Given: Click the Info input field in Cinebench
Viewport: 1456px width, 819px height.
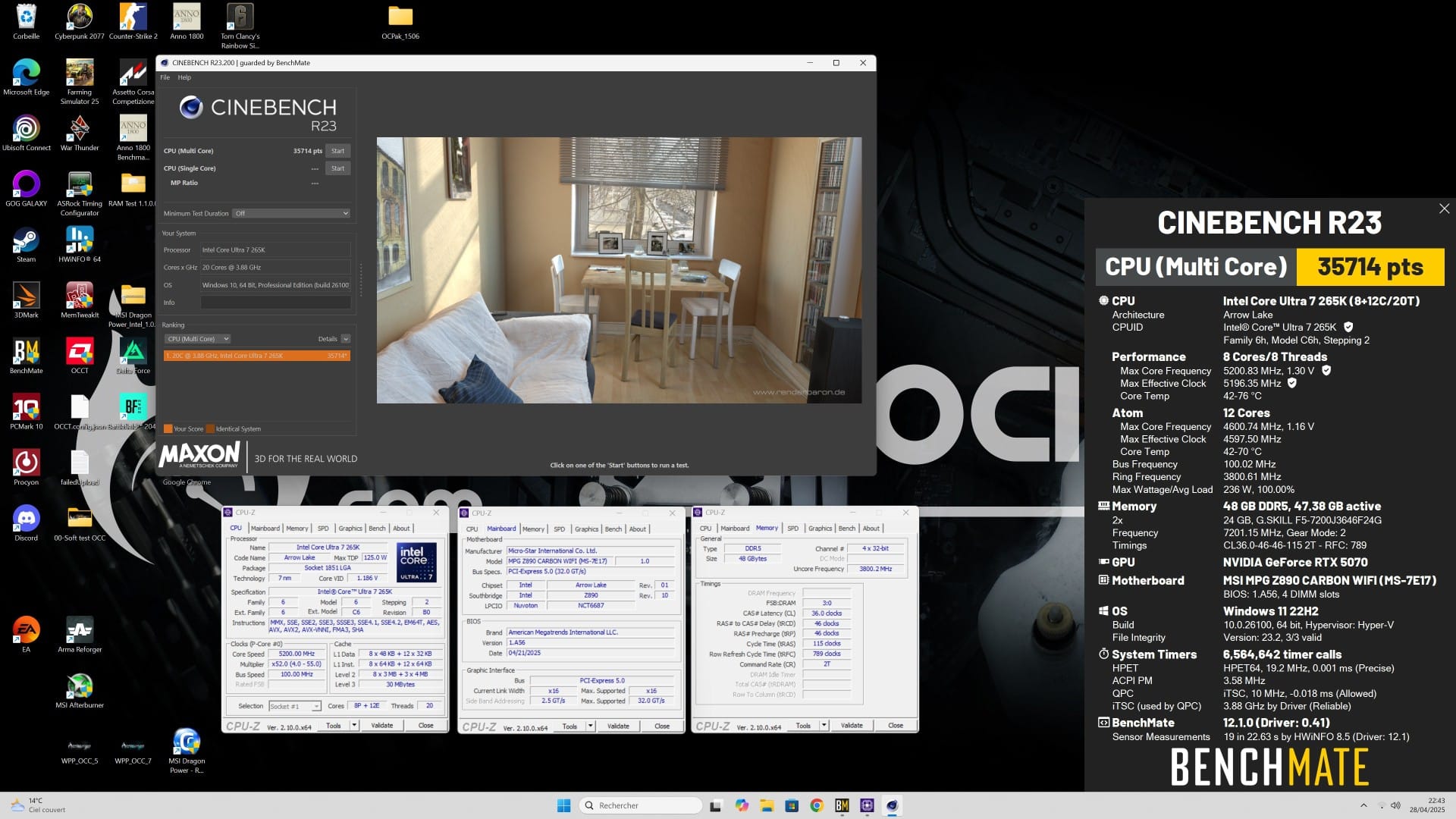Looking at the screenshot, I should (x=275, y=303).
